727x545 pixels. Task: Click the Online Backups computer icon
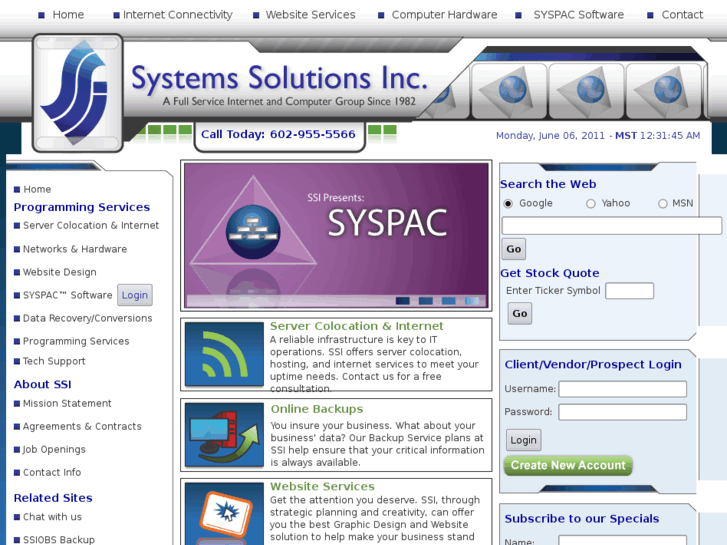(x=224, y=435)
